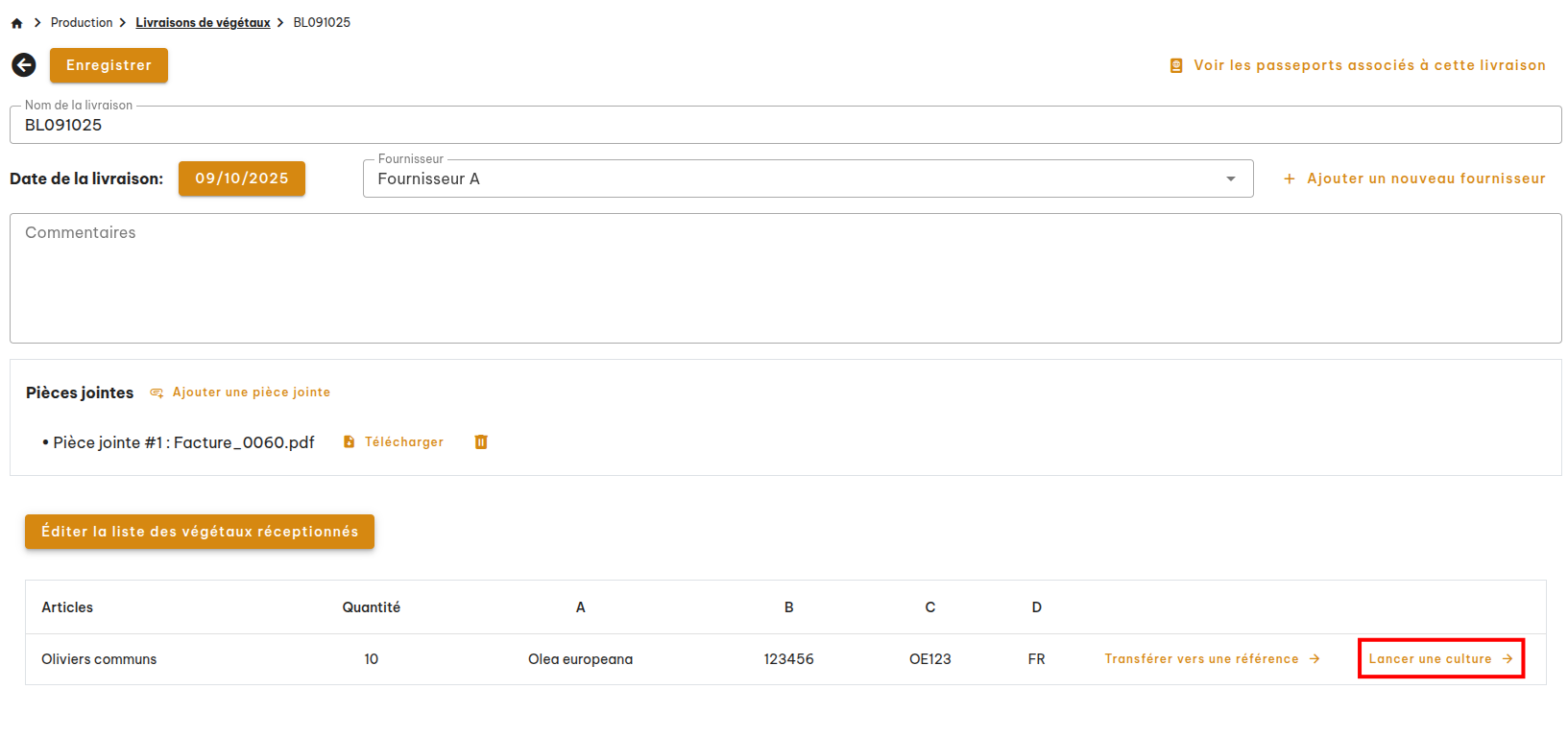This screenshot has height=737, width=1568.
Task: Click the Date de la livraison label
Action: (86, 178)
